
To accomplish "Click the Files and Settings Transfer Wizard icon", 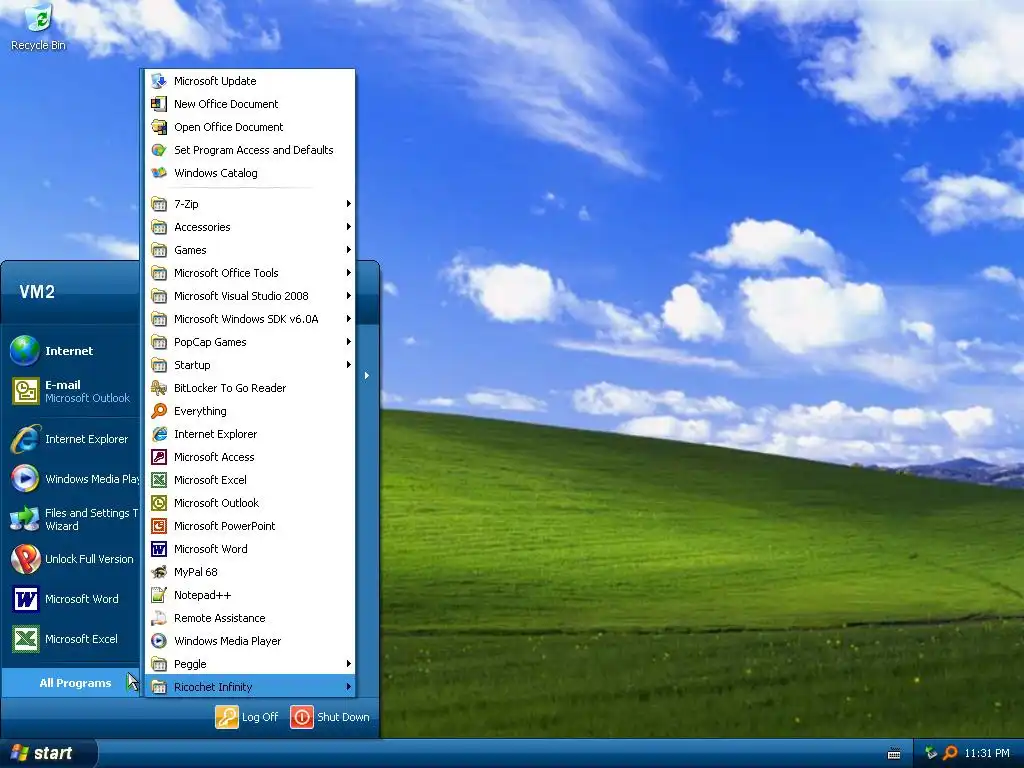I will (25, 519).
